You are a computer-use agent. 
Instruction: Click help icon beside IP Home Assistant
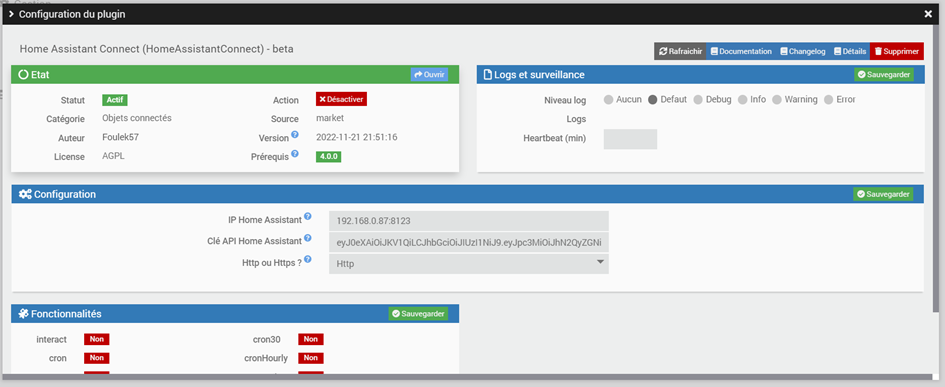pyautogui.click(x=308, y=216)
